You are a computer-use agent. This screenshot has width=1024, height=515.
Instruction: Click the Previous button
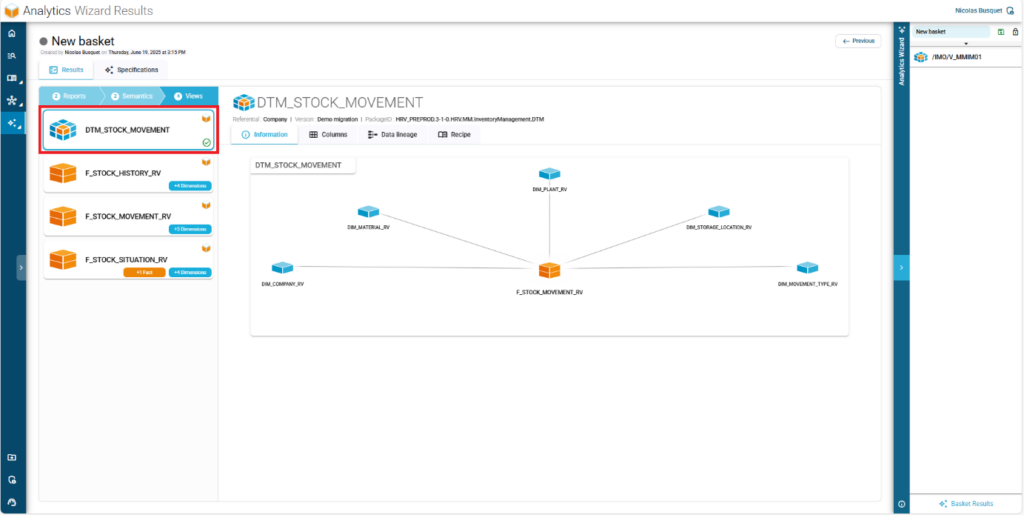858,41
